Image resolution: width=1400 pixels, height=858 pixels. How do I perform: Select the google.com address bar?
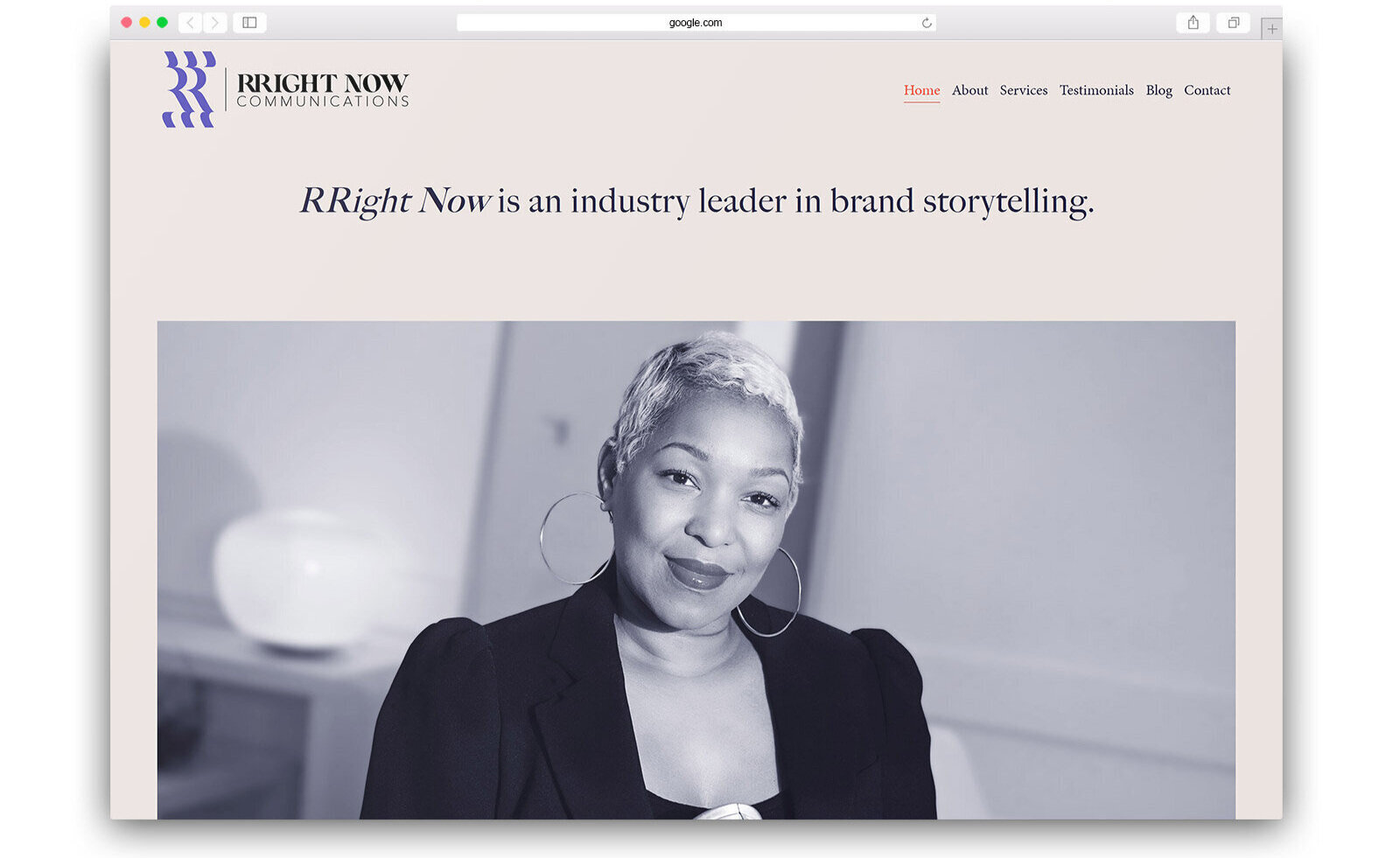pos(696,23)
